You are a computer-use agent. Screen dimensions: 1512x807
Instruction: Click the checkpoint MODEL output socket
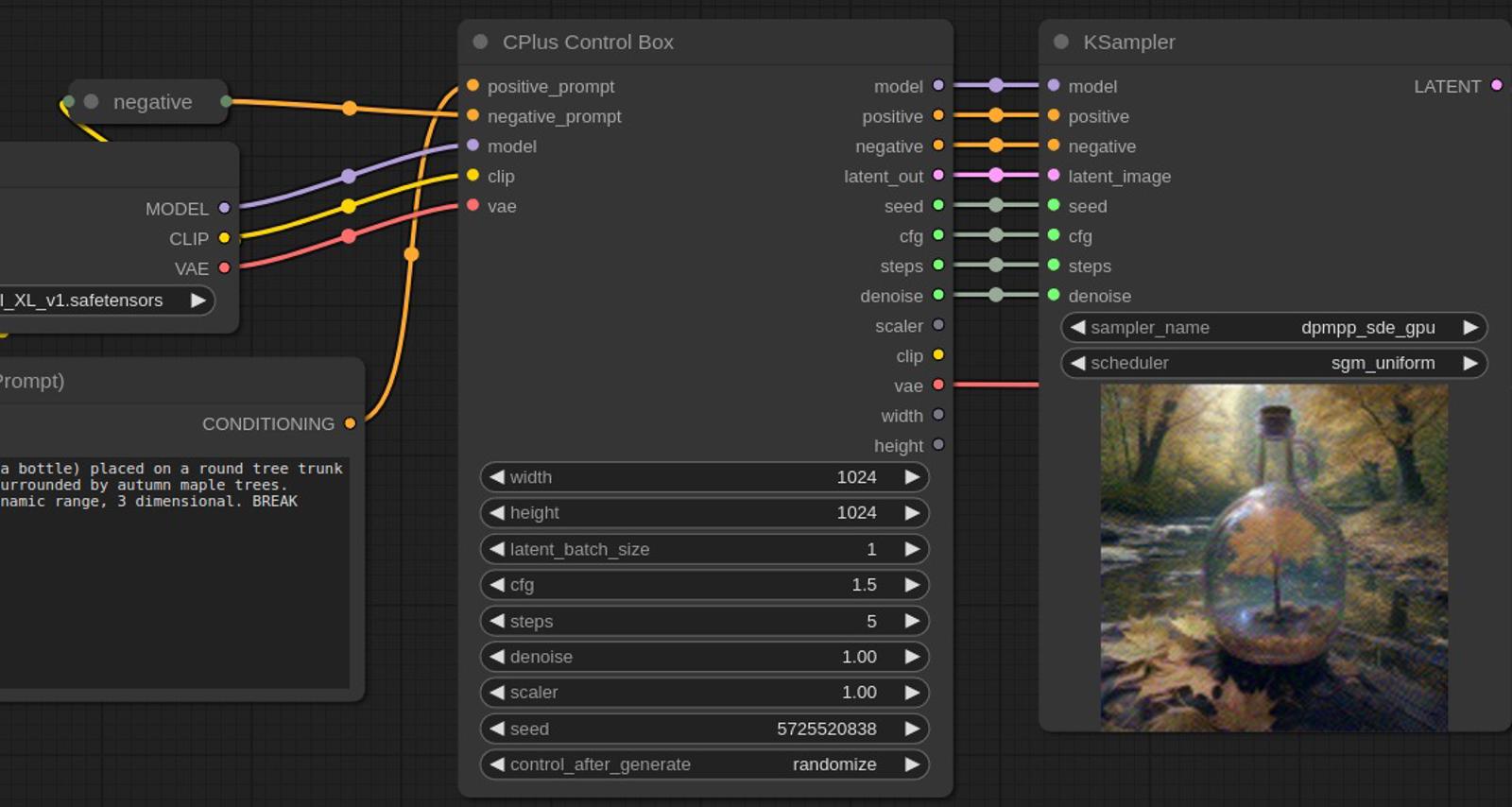tap(224, 208)
